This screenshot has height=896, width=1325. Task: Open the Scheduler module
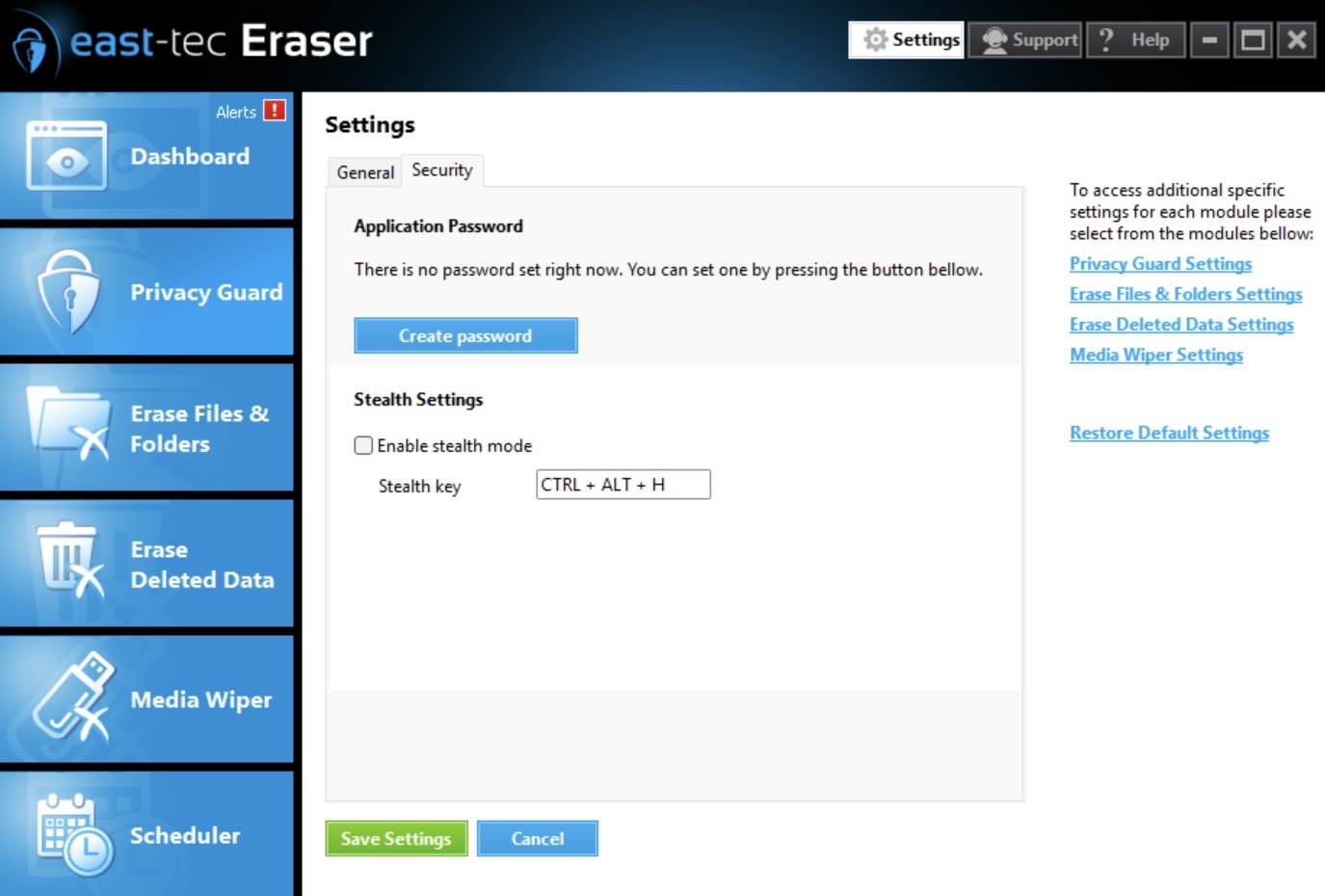tap(146, 834)
